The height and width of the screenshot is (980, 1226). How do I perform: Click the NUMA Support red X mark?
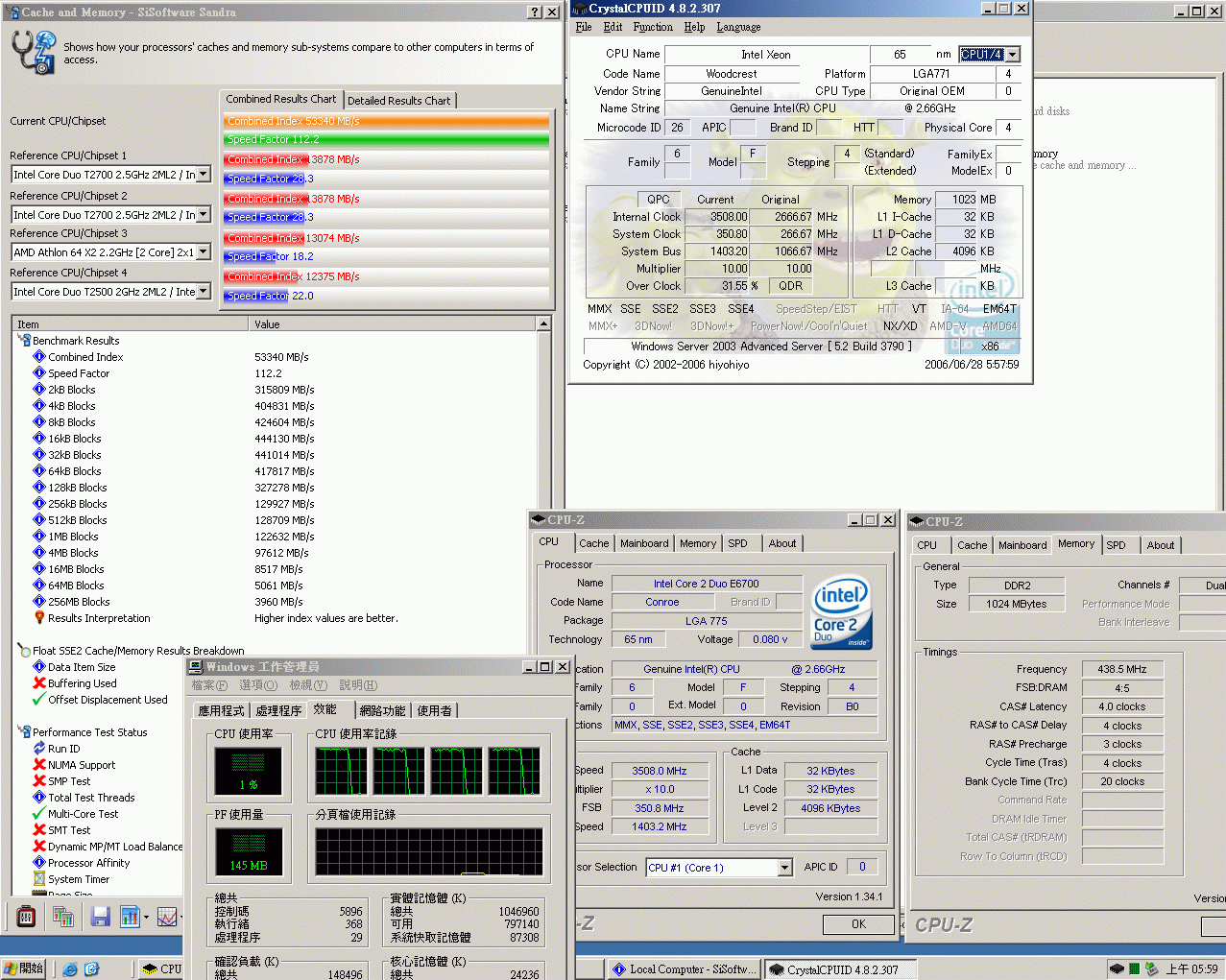39,765
